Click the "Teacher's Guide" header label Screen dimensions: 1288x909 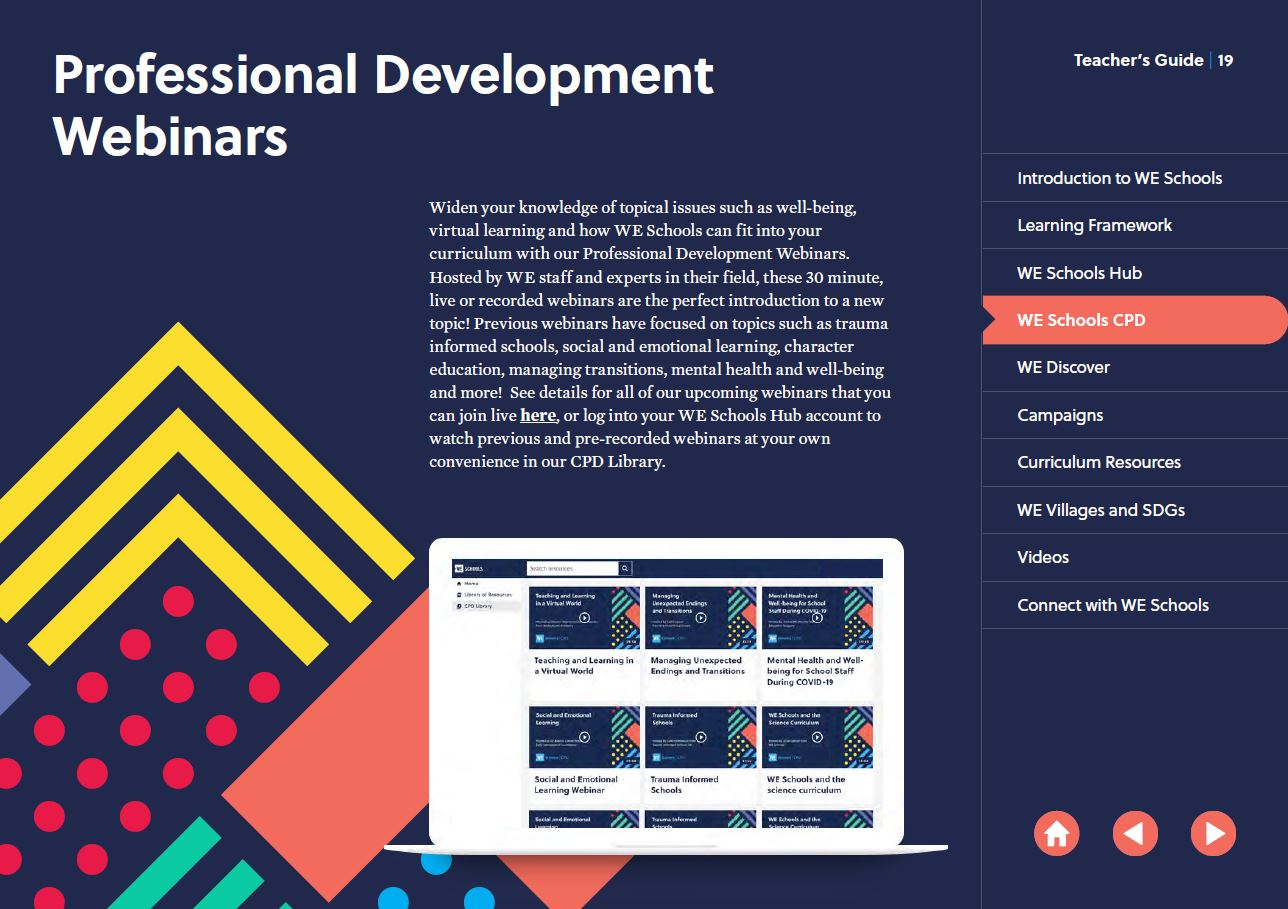tap(1138, 60)
